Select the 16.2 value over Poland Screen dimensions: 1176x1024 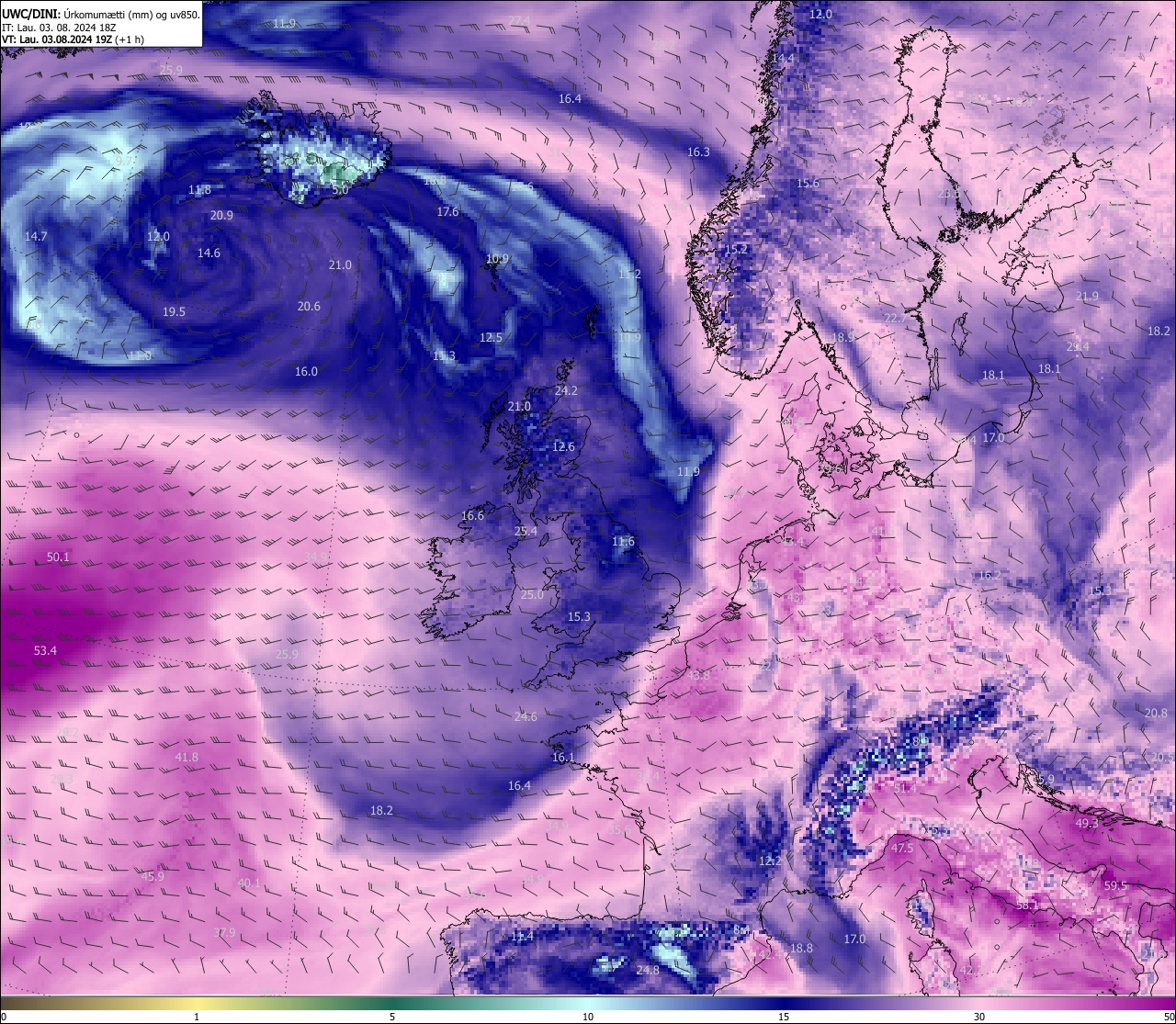[x=989, y=575]
